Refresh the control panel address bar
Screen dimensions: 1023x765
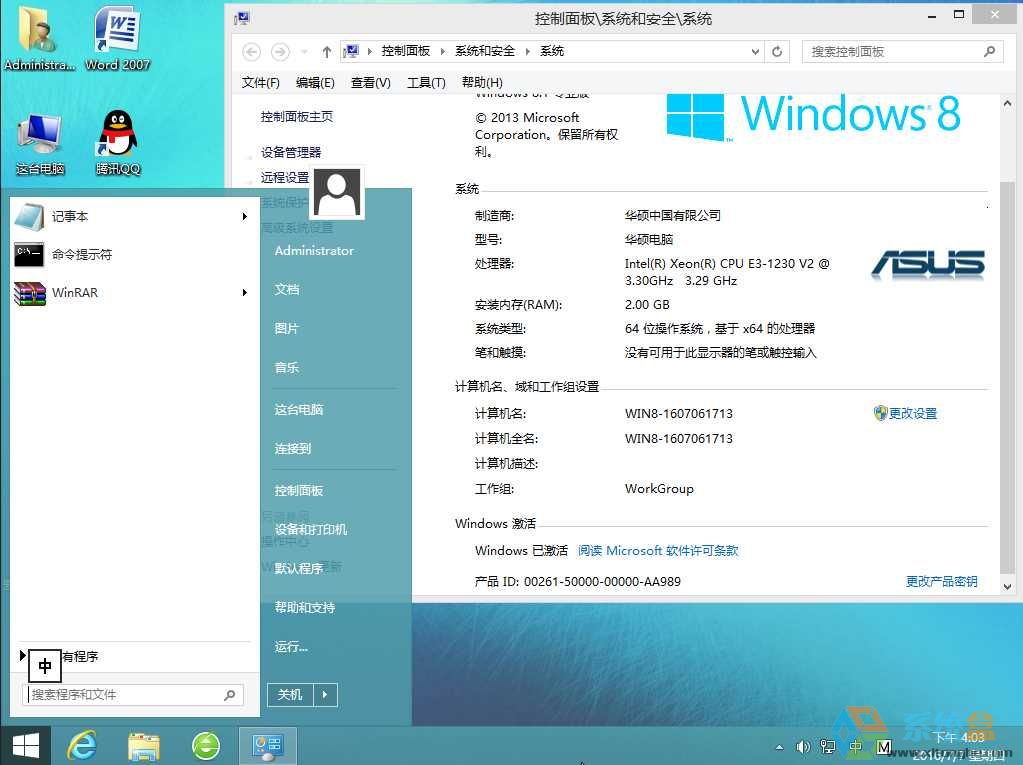(778, 51)
